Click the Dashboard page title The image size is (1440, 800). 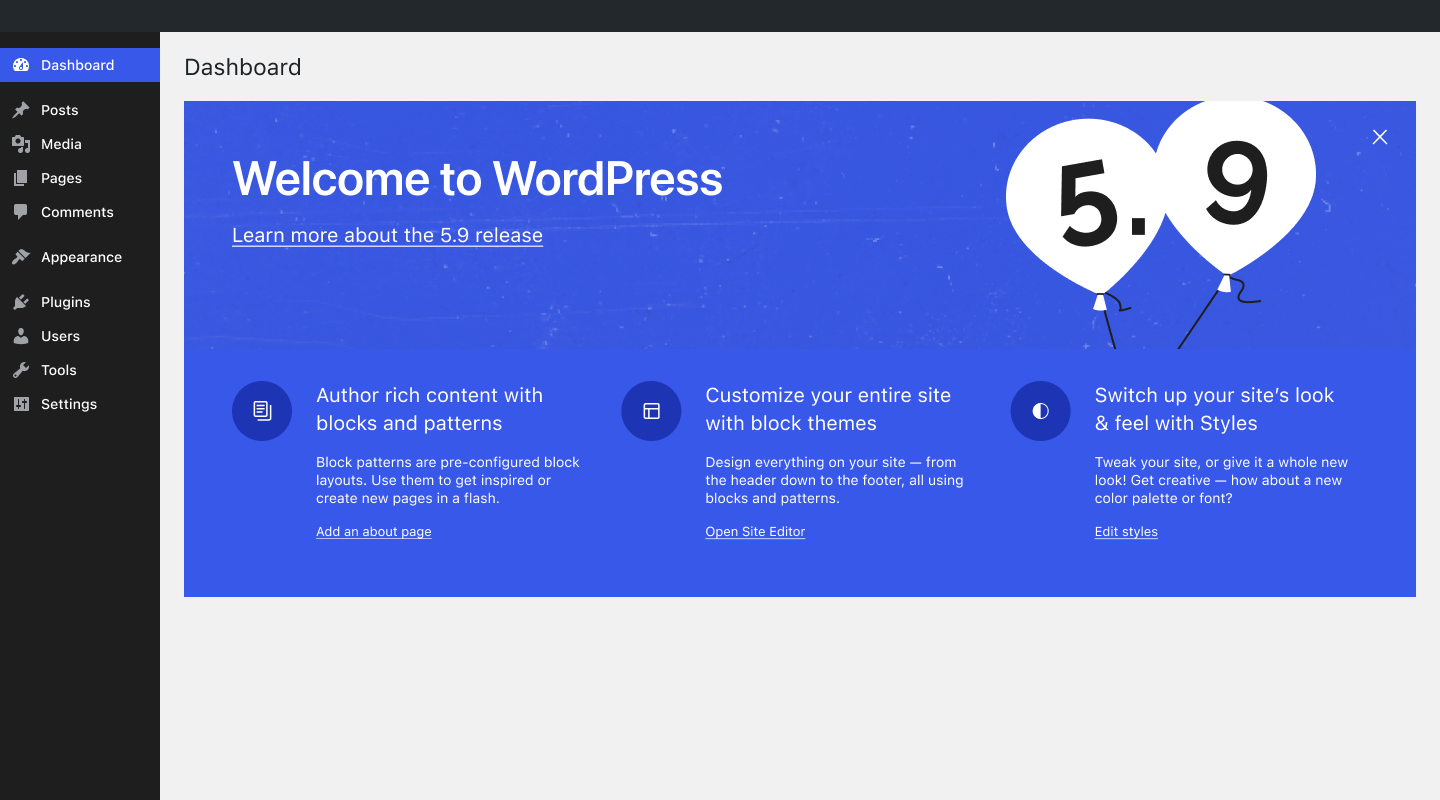click(x=243, y=67)
